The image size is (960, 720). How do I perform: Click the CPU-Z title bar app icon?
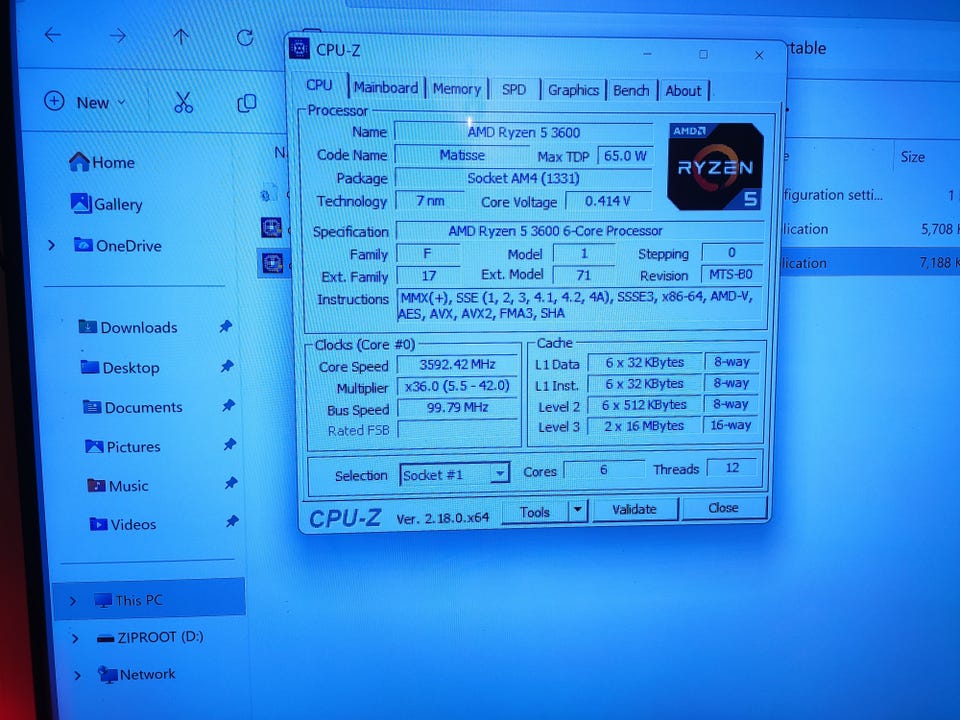(x=299, y=48)
